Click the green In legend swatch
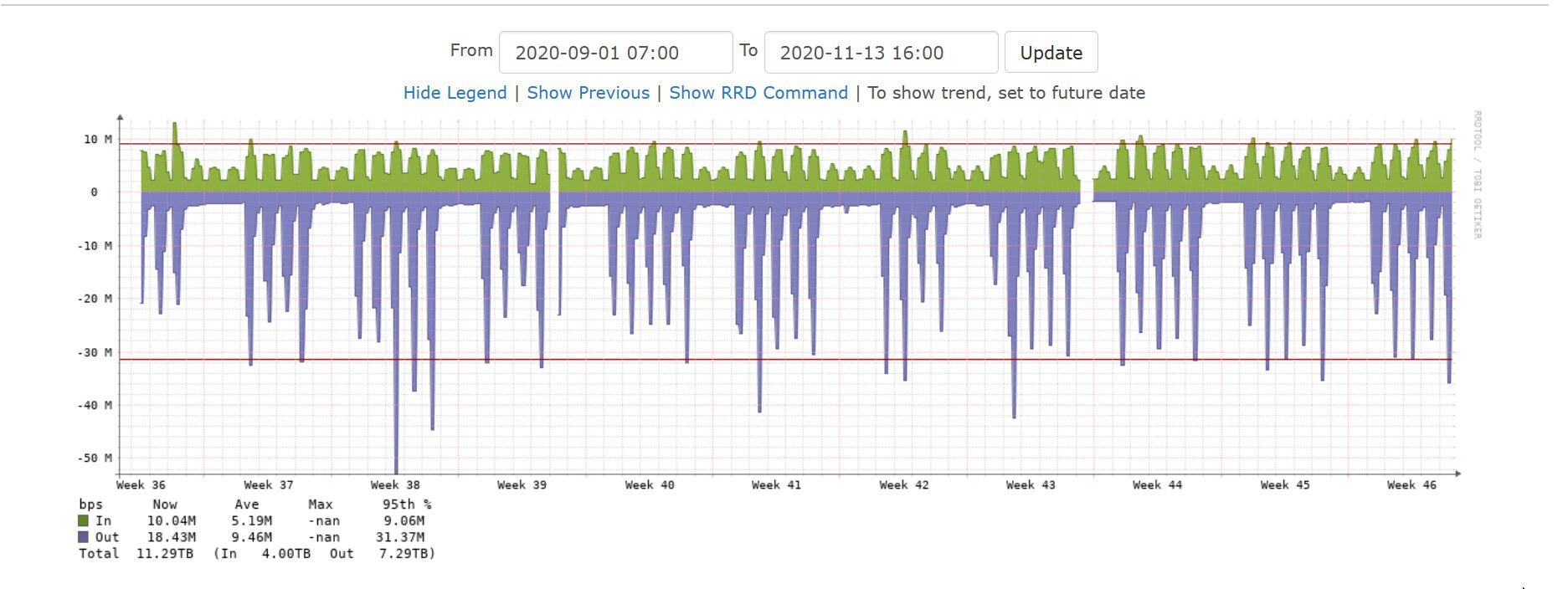The height and width of the screenshot is (589, 1568). click(84, 520)
